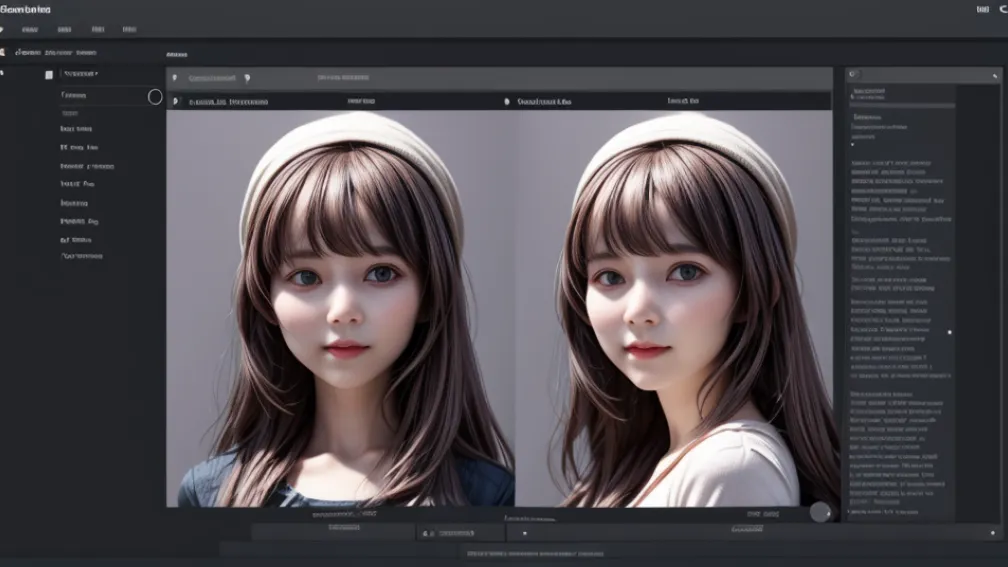The height and width of the screenshot is (567, 1008).
Task: Click the round icon before the right image's title
Action: 507,101
